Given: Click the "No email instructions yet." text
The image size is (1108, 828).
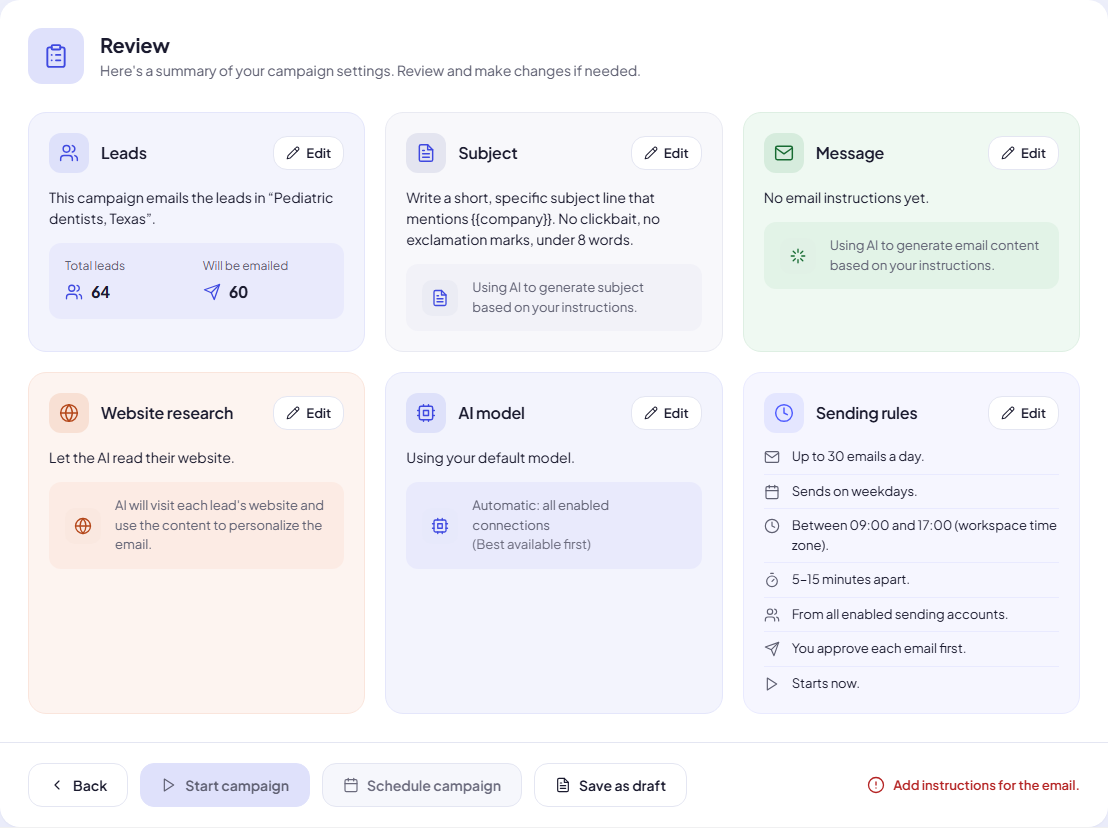Looking at the screenshot, I should click(x=846, y=198).
